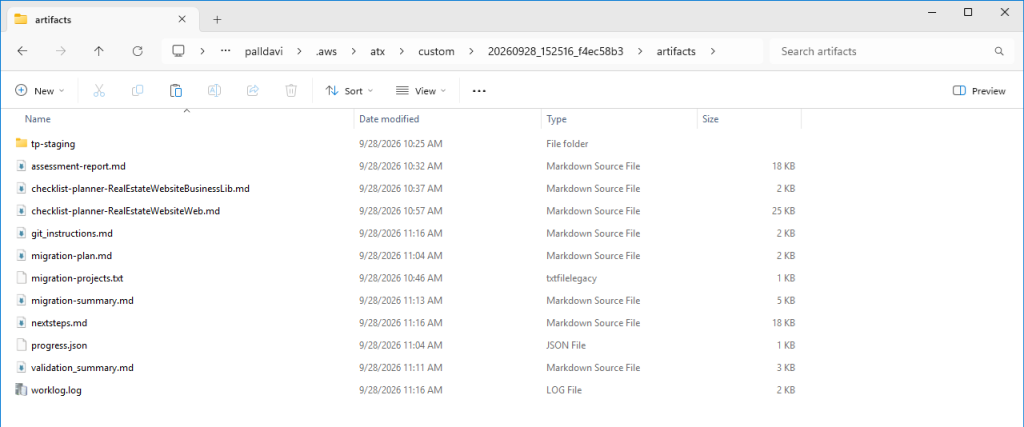Open the View dropdown menu
Image resolution: width=1024 pixels, height=427 pixels.
point(421,91)
